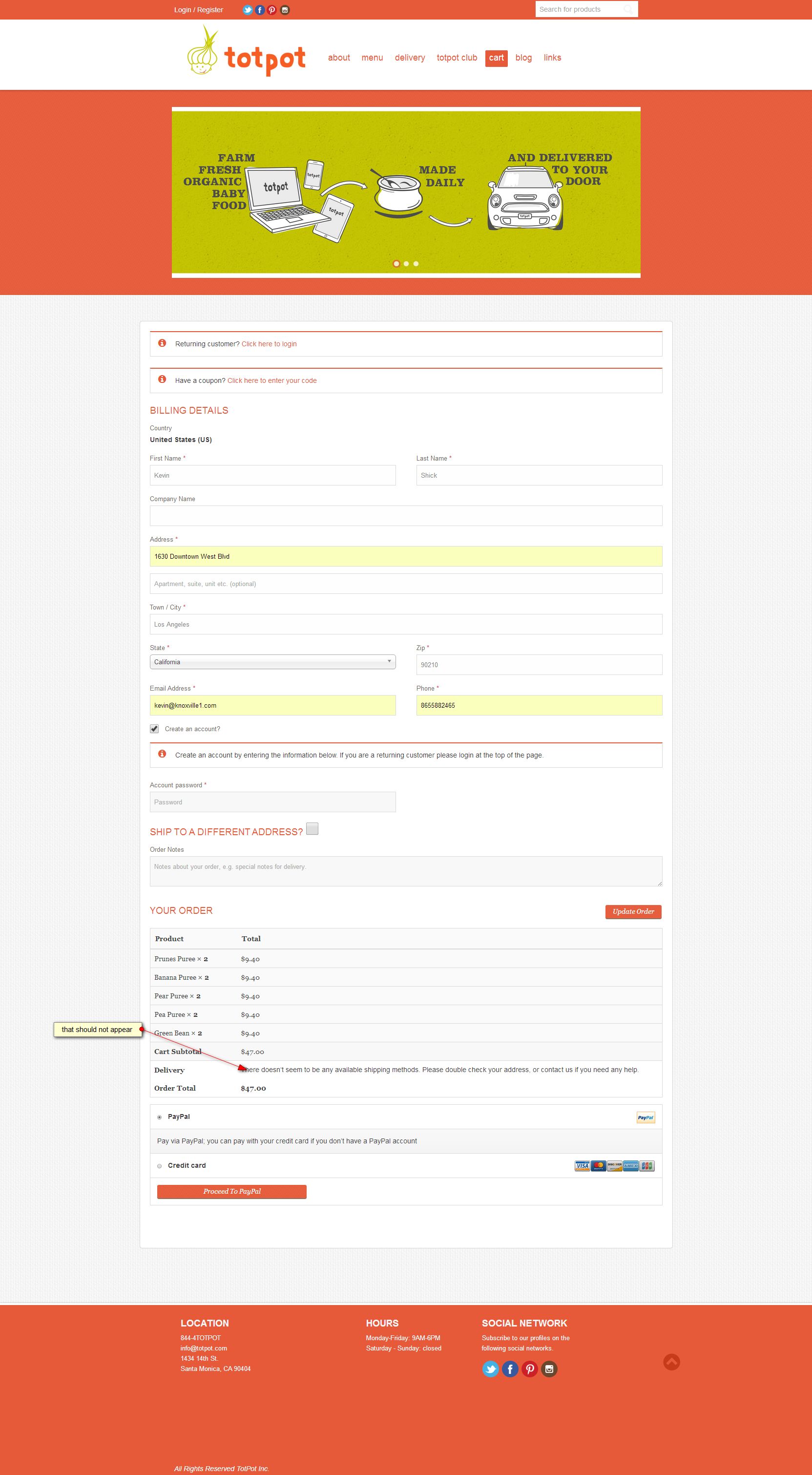Open footer Twitter social icon
The image size is (812, 1475).
(490, 1369)
